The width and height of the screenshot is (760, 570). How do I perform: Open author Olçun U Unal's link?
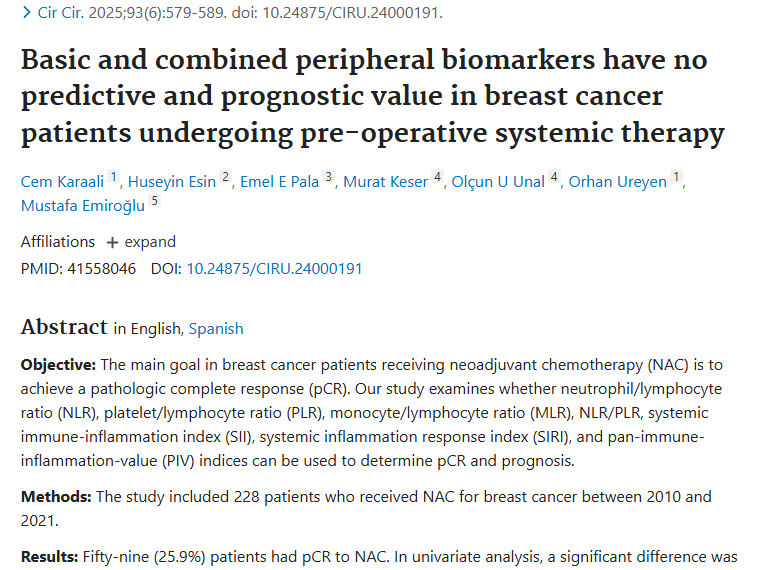point(498,182)
